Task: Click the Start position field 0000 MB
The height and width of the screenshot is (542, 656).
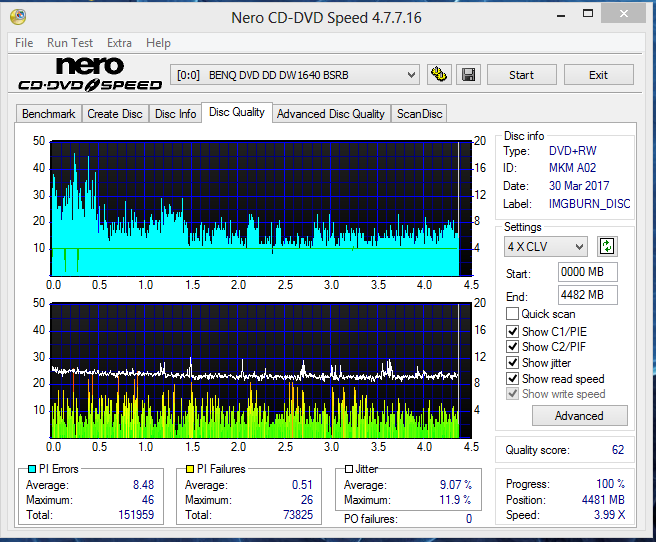Action: coord(587,272)
